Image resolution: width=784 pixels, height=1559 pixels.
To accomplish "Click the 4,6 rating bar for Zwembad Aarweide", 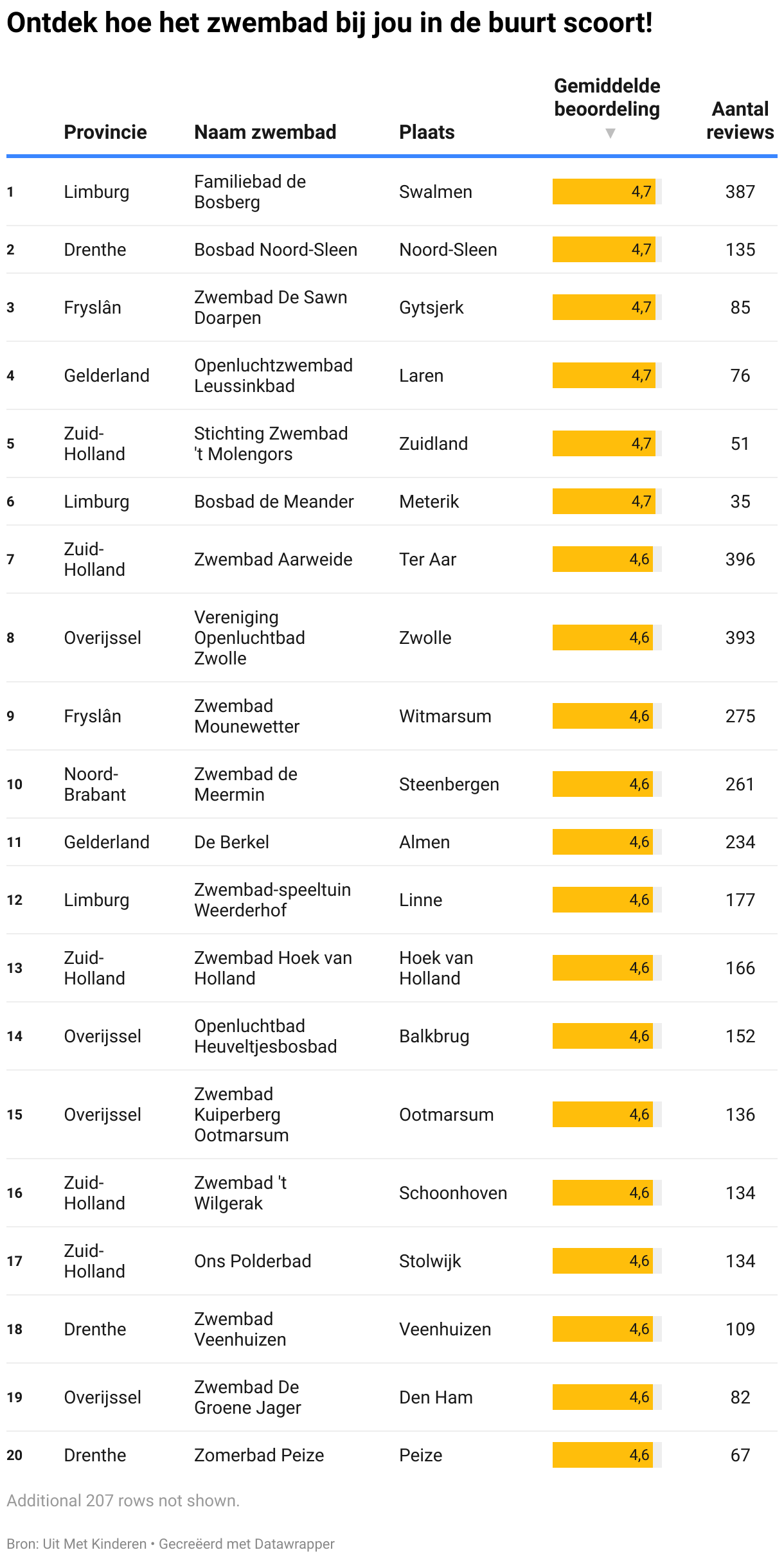I will pyautogui.click(x=606, y=559).
